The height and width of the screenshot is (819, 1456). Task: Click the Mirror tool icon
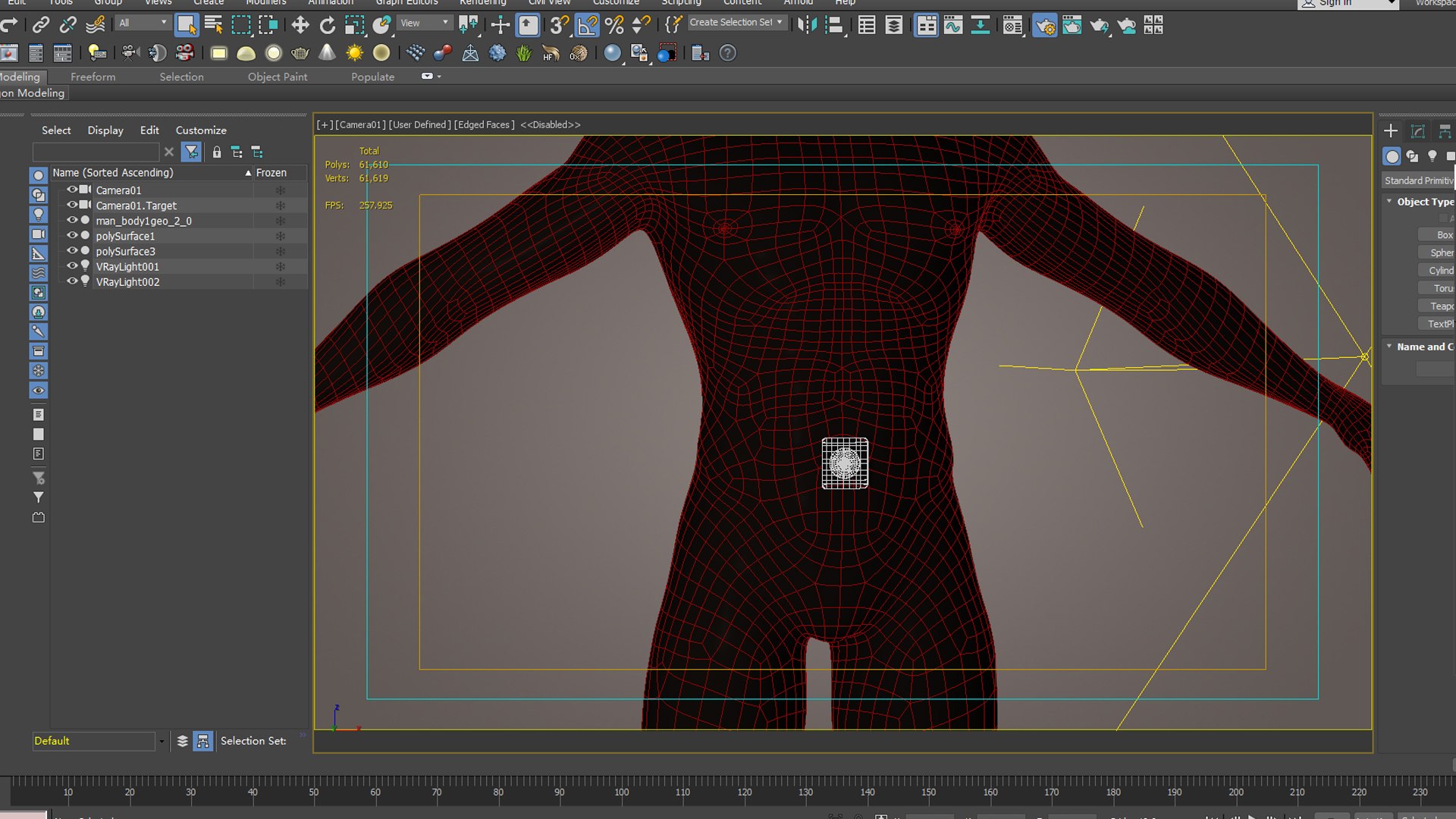tap(807, 25)
